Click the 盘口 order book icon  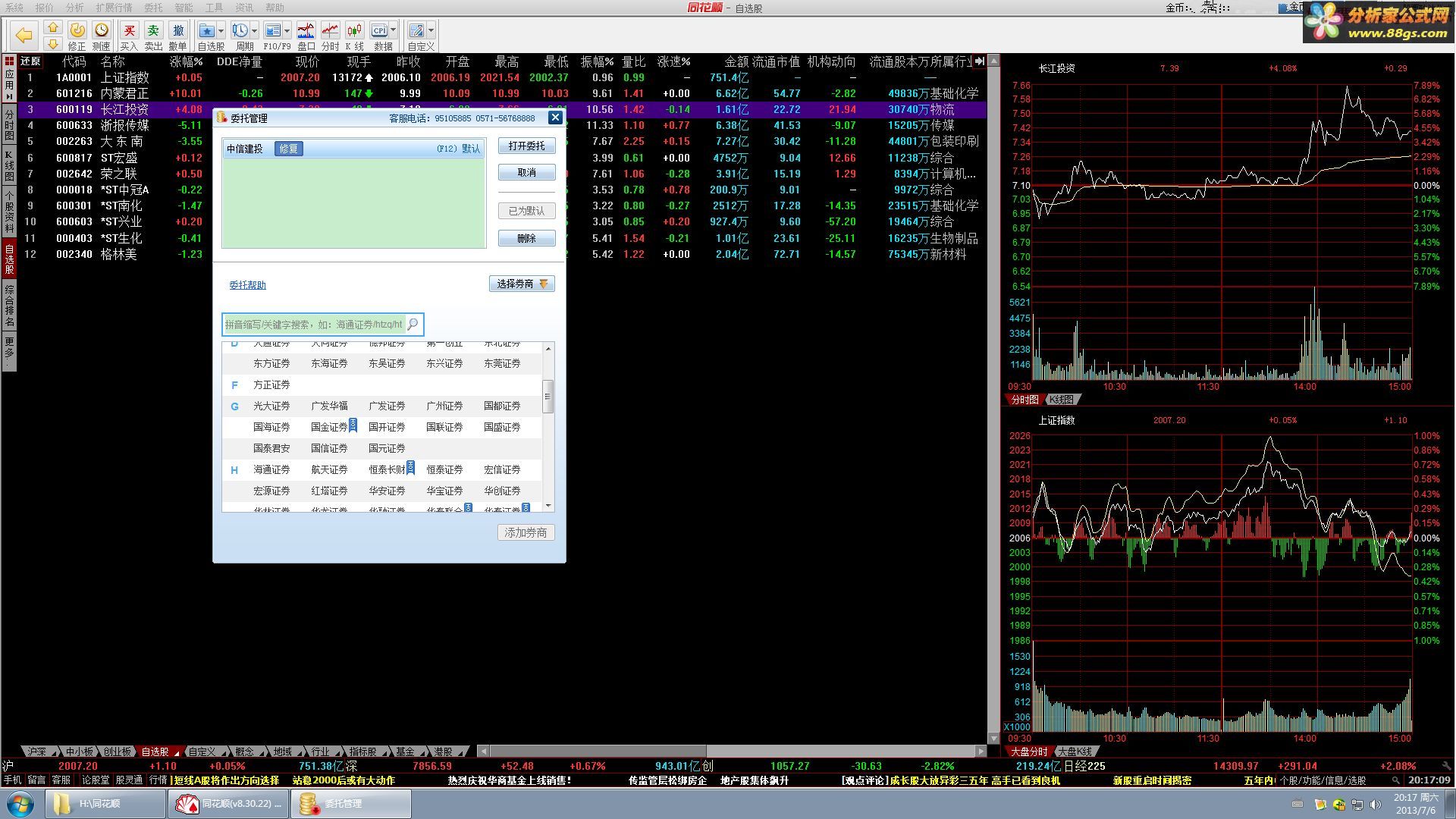click(306, 30)
